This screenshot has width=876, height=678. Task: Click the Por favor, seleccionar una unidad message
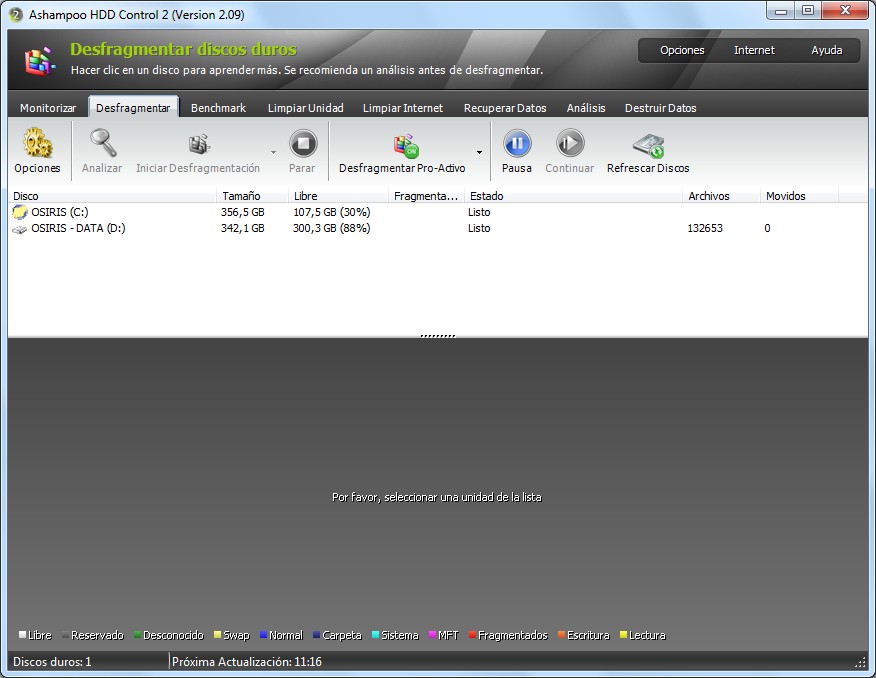click(x=437, y=497)
